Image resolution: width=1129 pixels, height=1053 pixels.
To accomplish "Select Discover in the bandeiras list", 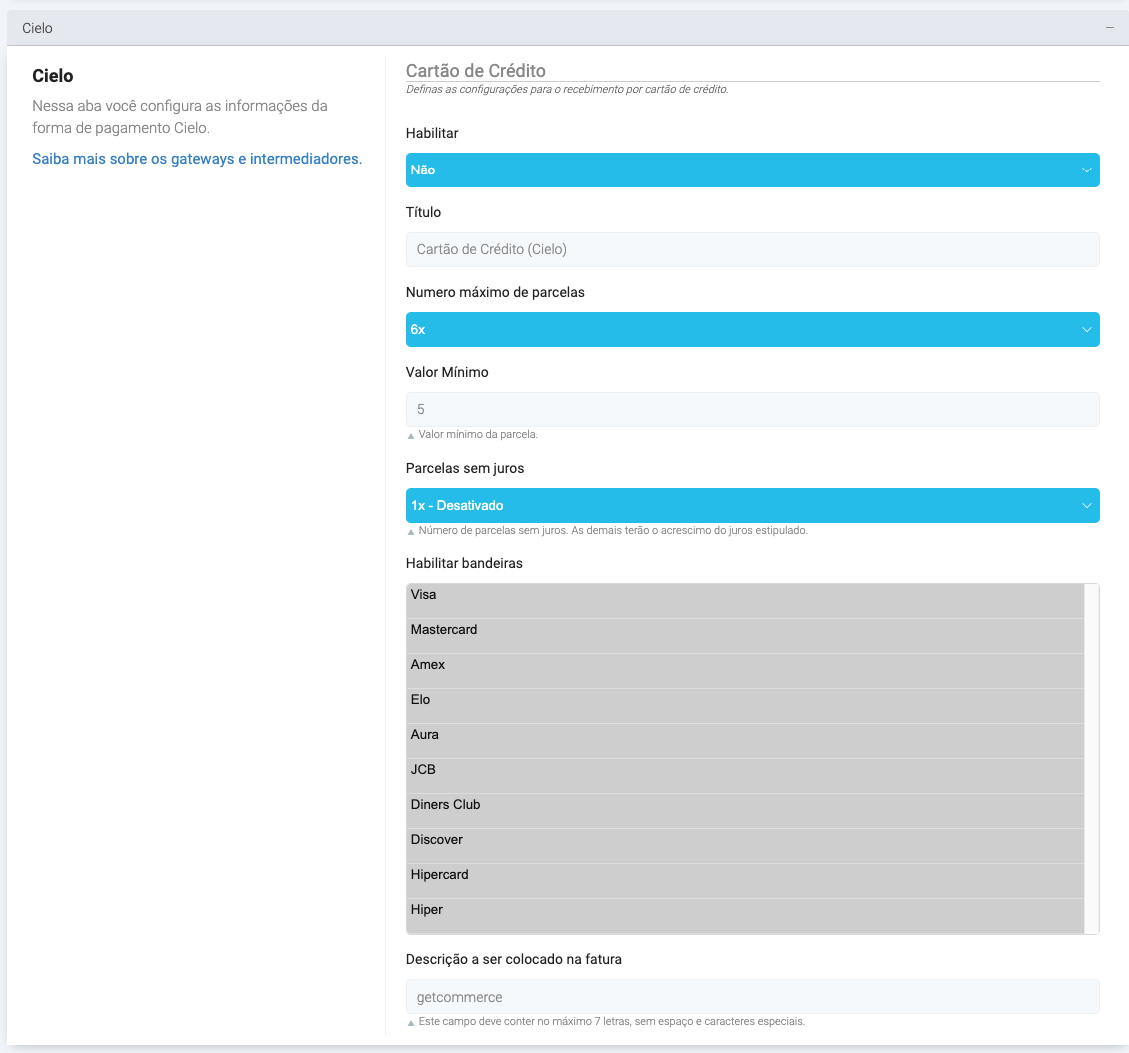I will (745, 840).
